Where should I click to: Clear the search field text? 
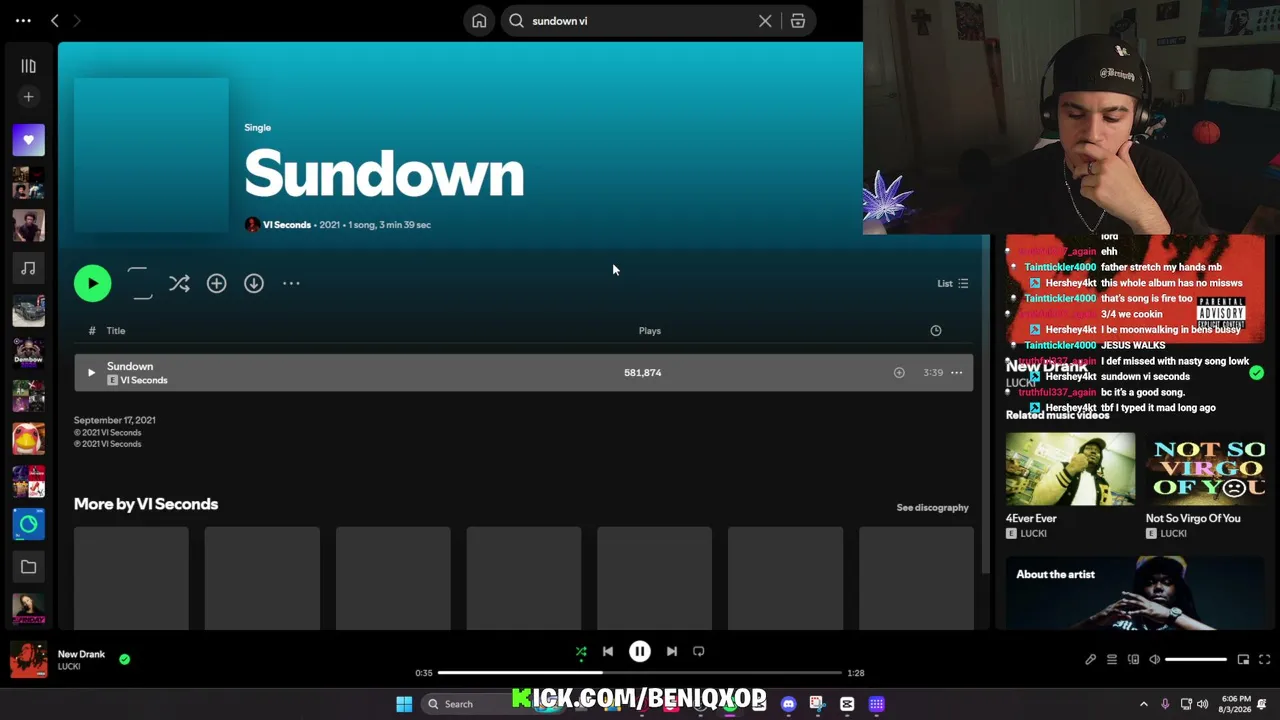tap(765, 21)
